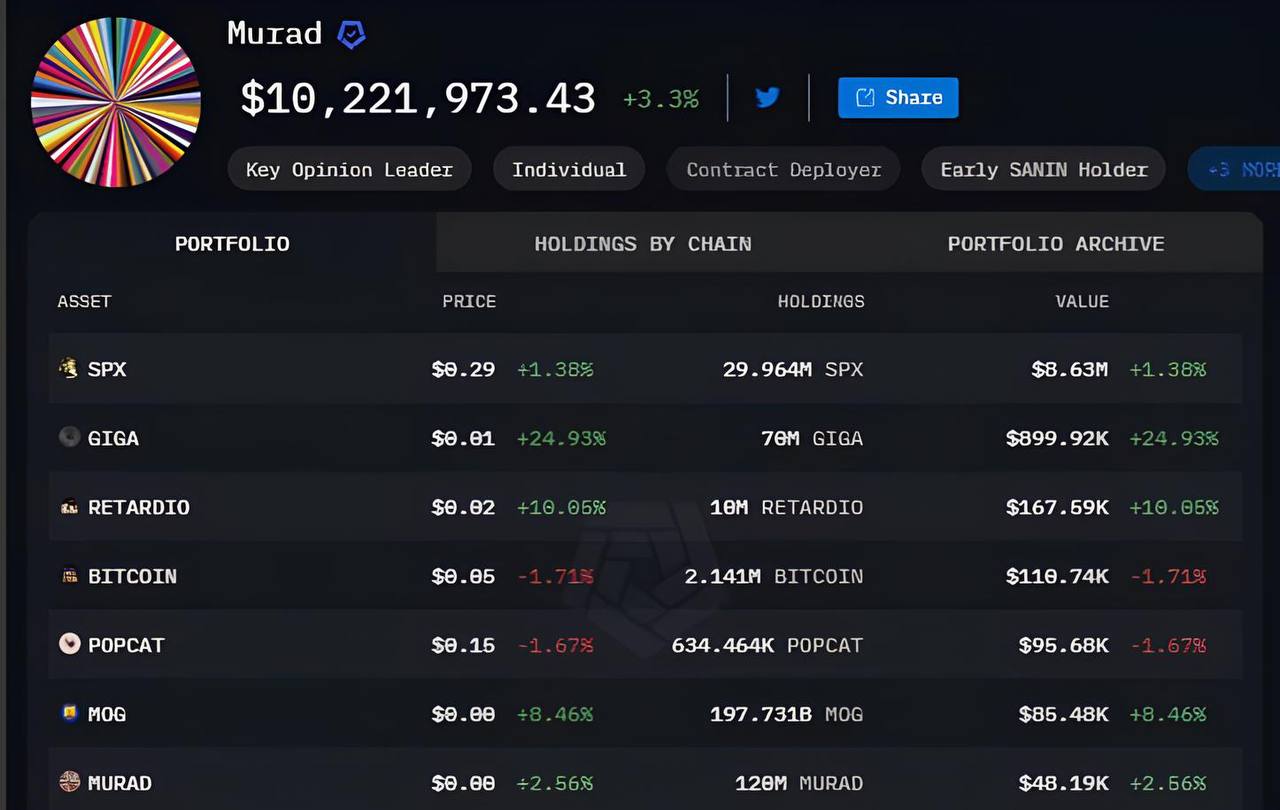Sort by the PRICE column header

(469, 301)
